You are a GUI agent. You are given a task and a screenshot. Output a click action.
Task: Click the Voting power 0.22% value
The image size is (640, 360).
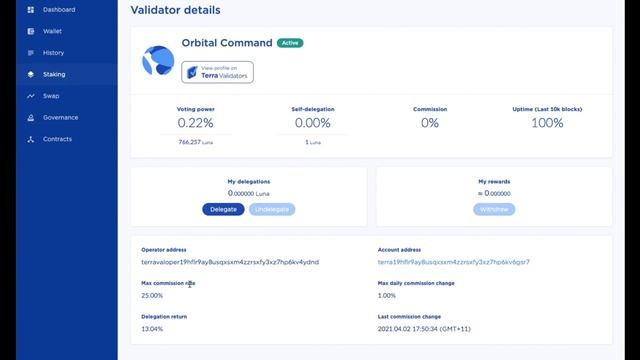[x=195, y=123]
